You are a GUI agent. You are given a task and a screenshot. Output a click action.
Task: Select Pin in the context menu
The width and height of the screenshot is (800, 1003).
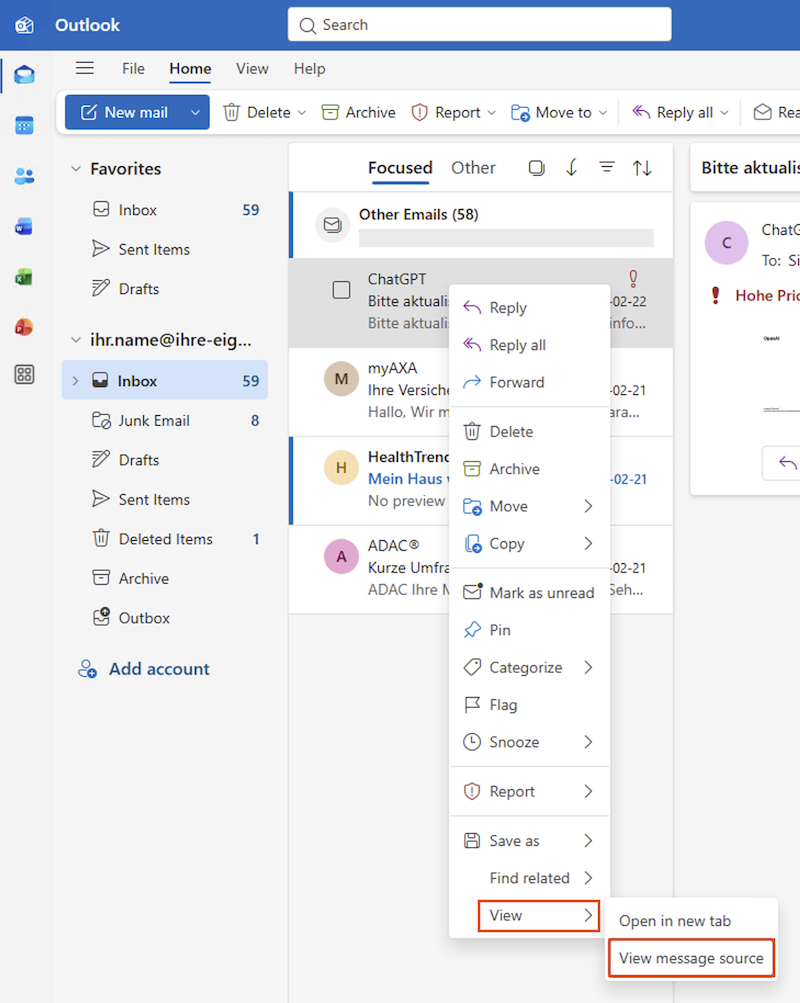(x=529, y=630)
